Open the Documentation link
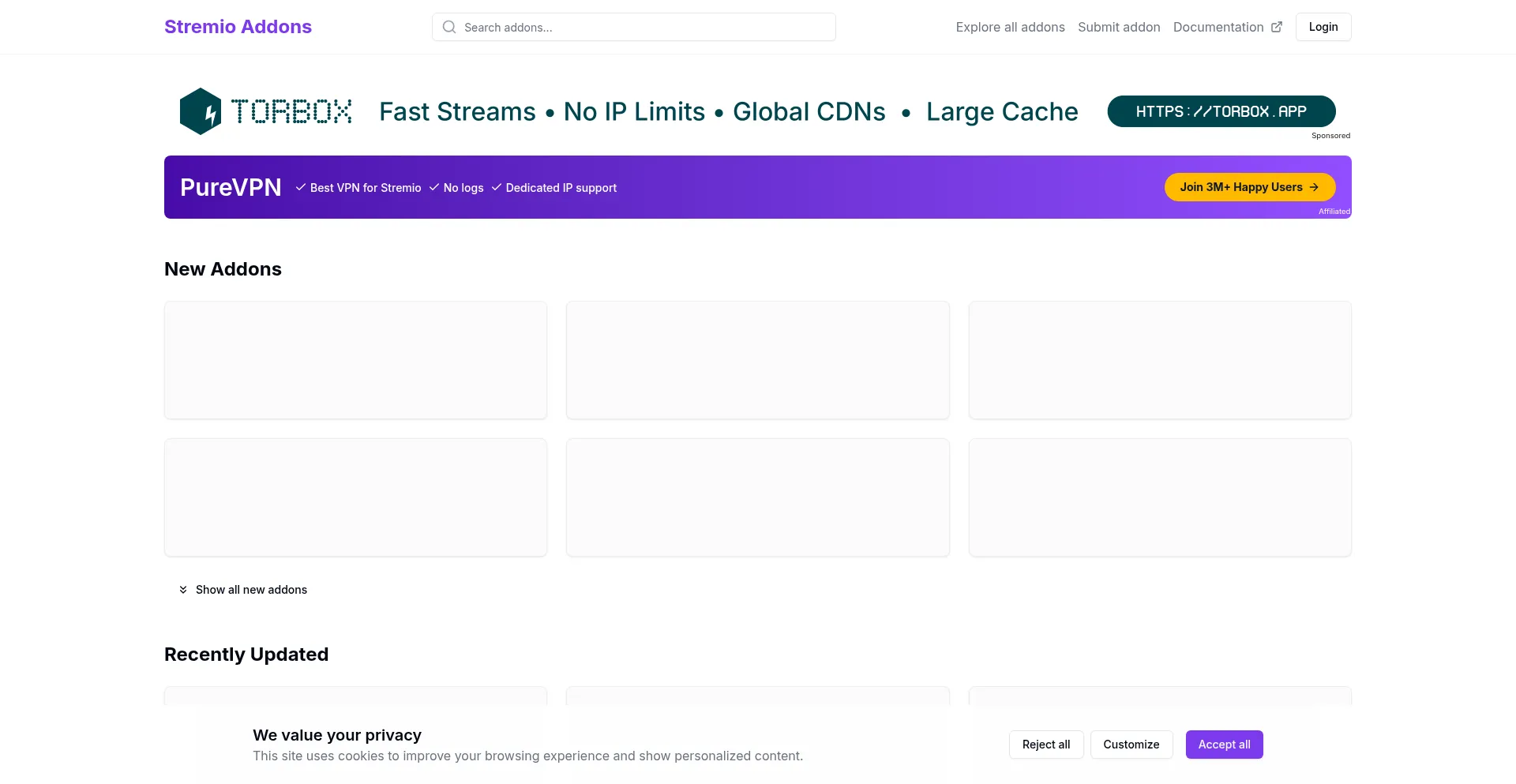 (x=1227, y=27)
